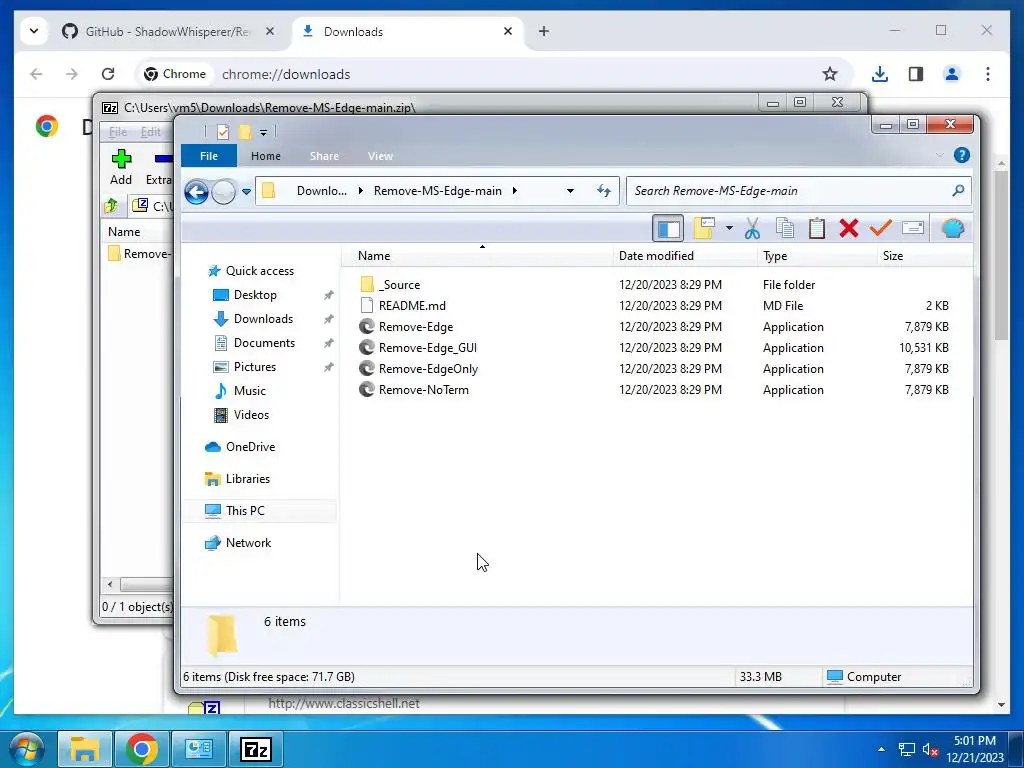Click the Properties quick access toolbar icon
1024x768 pixels.
click(x=223, y=132)
